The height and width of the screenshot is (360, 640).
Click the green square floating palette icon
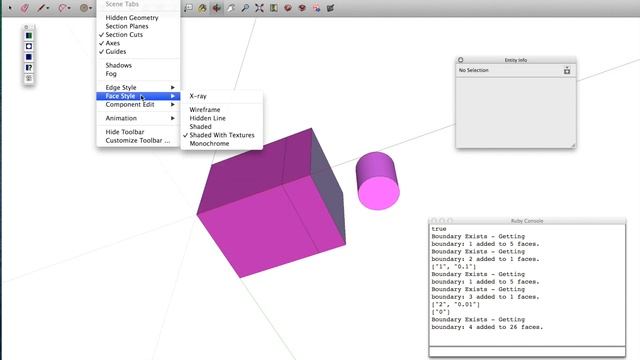pyautogui.click(x=29, y=36)
